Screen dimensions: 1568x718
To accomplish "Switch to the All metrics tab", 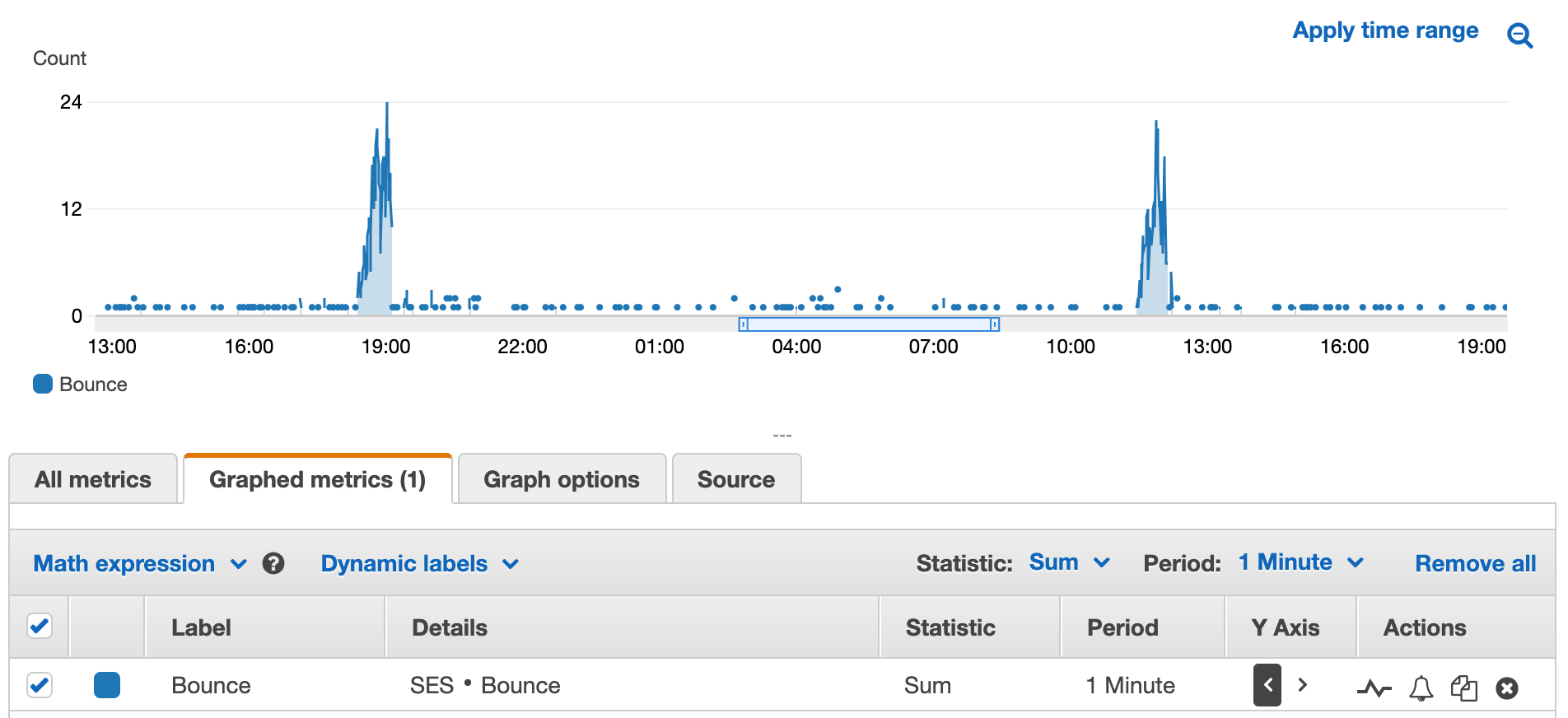I will pyautogui.click(x=93, y=479).
